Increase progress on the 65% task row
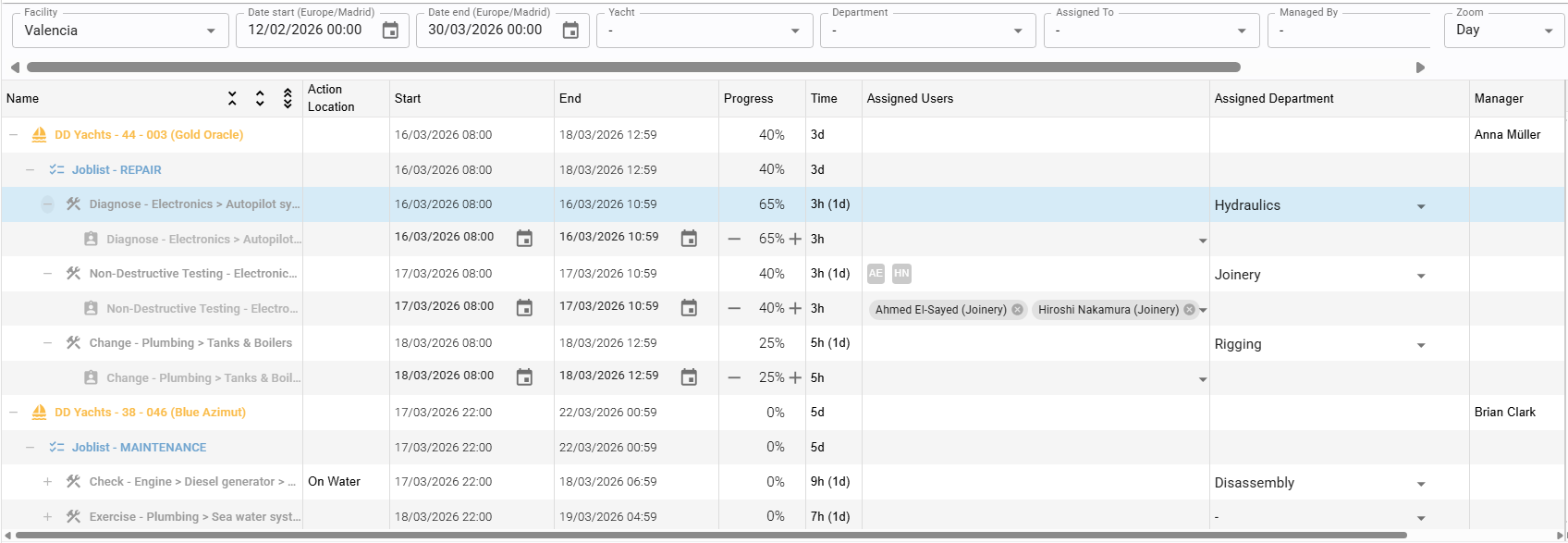The image size is (1568, 543). click(795, 239)
